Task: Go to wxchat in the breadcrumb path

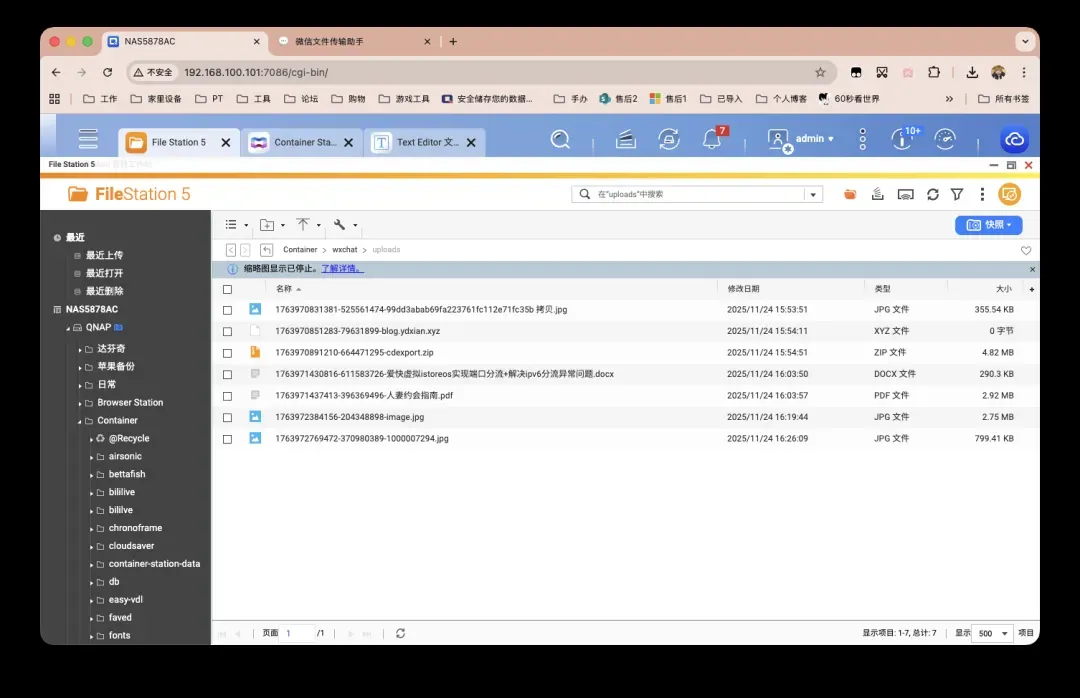Action: click(x=344, y=250)
